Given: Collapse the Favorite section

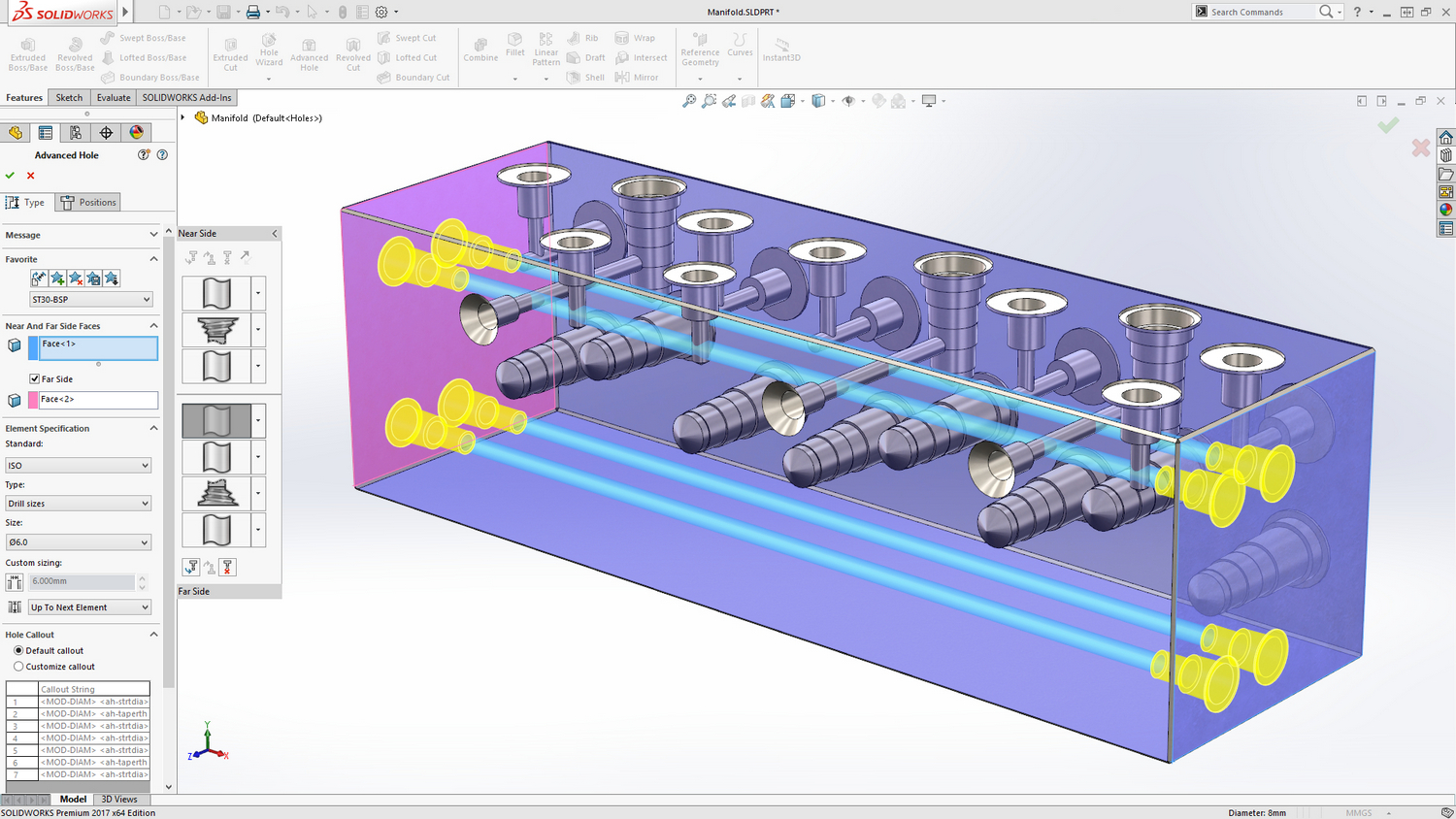Looking at the screenshot, I should [x=152, y=259].
